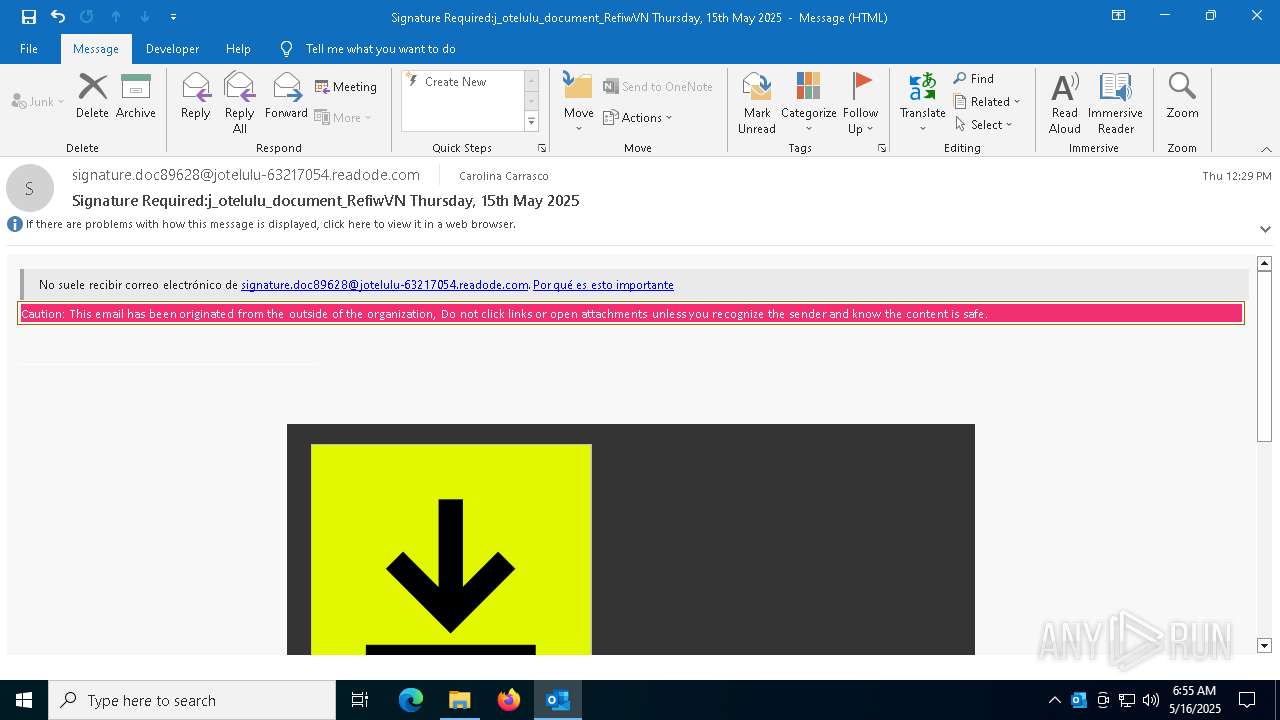Open the Windows Start menu
The height and width of the screenshot is (720, 1280).
pos(24,700)
